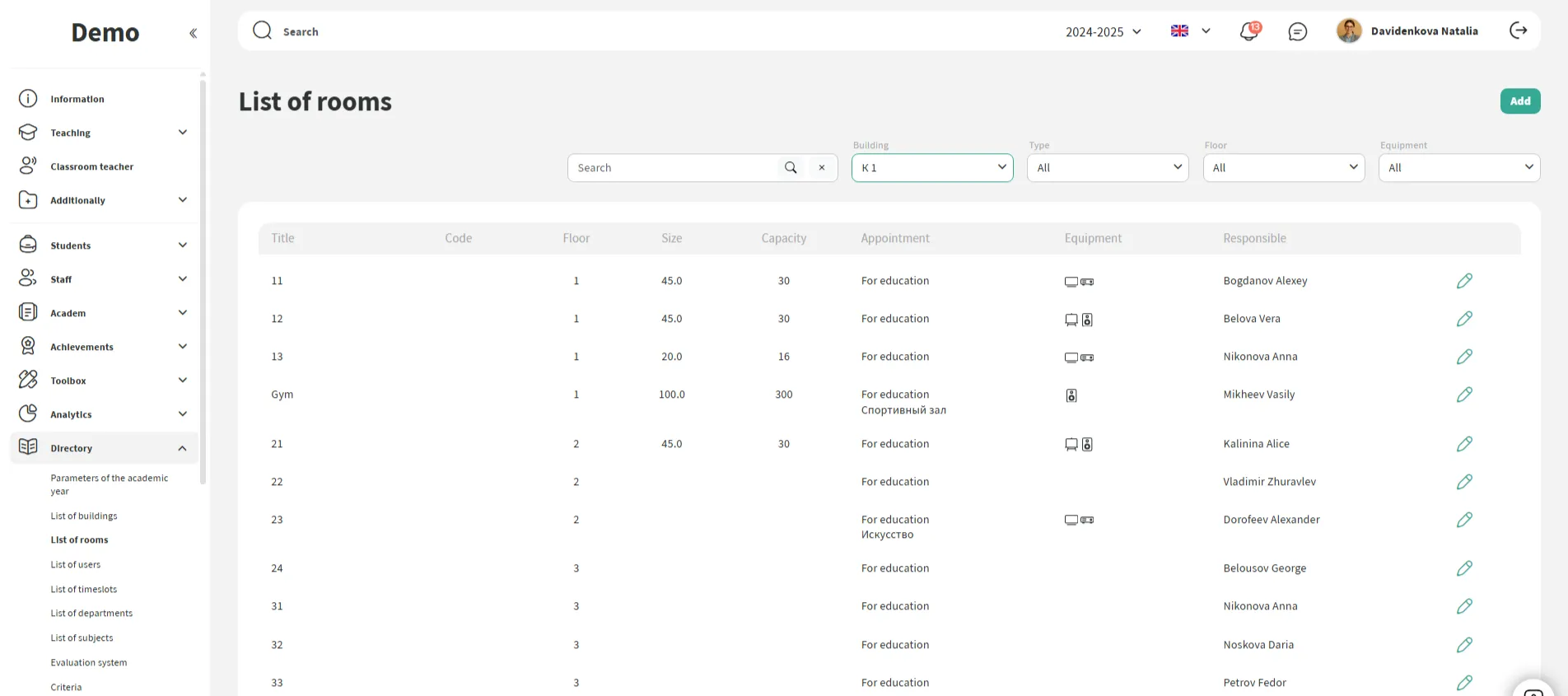The width and height of the screenshot is (1568, 696).
Task: Click the logout icon
Action: click(x=1518, y=30)
